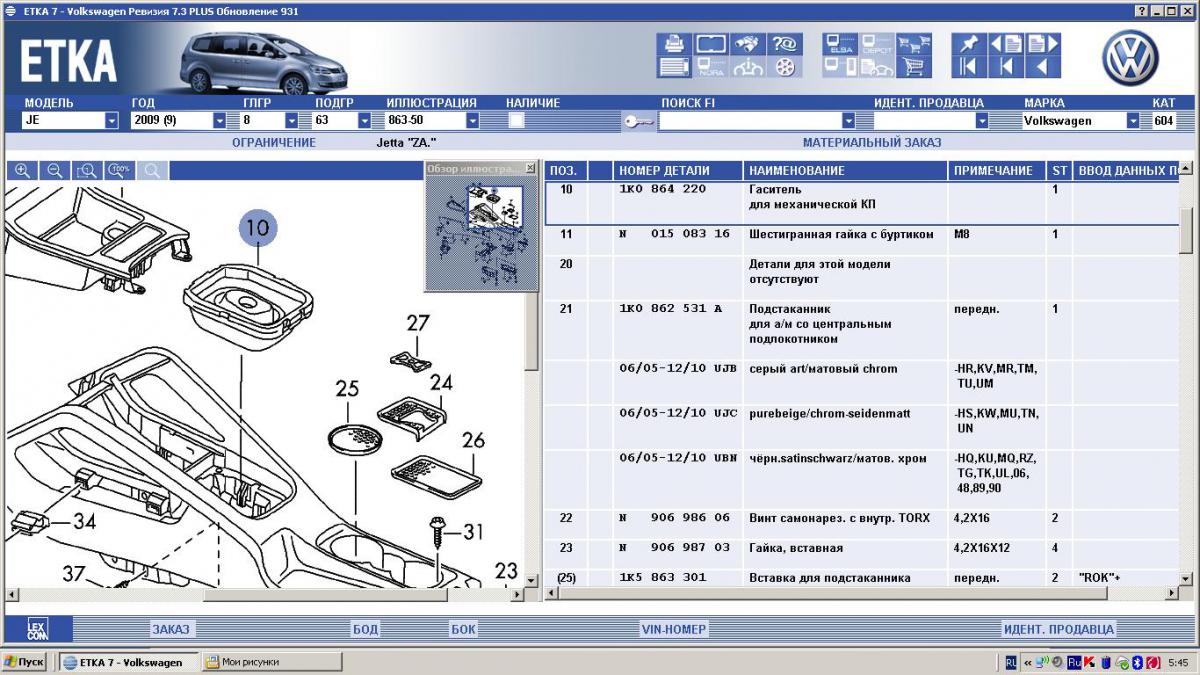Click the NORA icon
The height and width of the screenshot is (675, 1200).
pyautogui.click(x=711, y=67)
